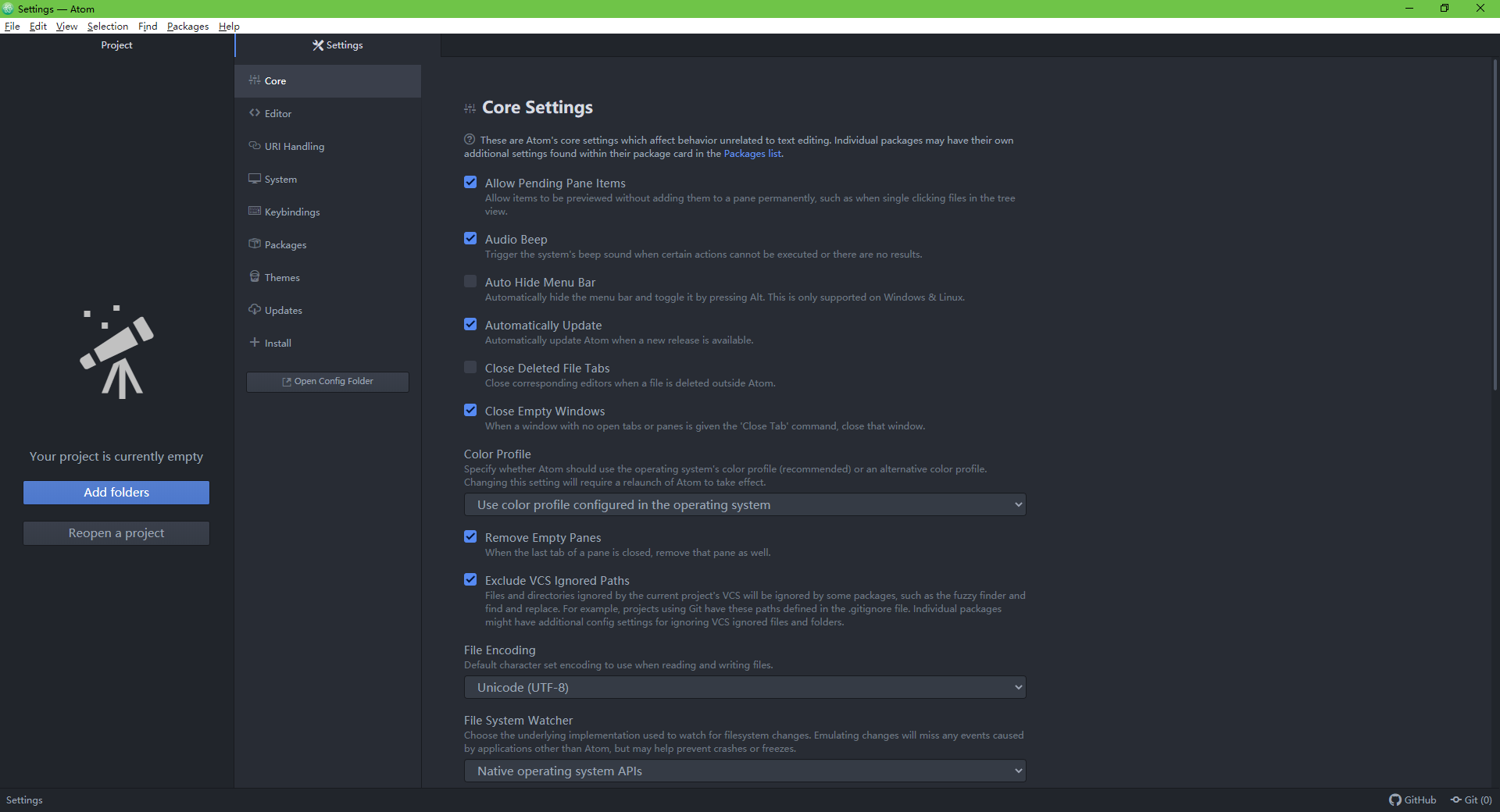Viewport: 1500px width, 812px height.
Task: Click the Editor code brackets icon
Action: pyautogui.click(x=255, y=113)
